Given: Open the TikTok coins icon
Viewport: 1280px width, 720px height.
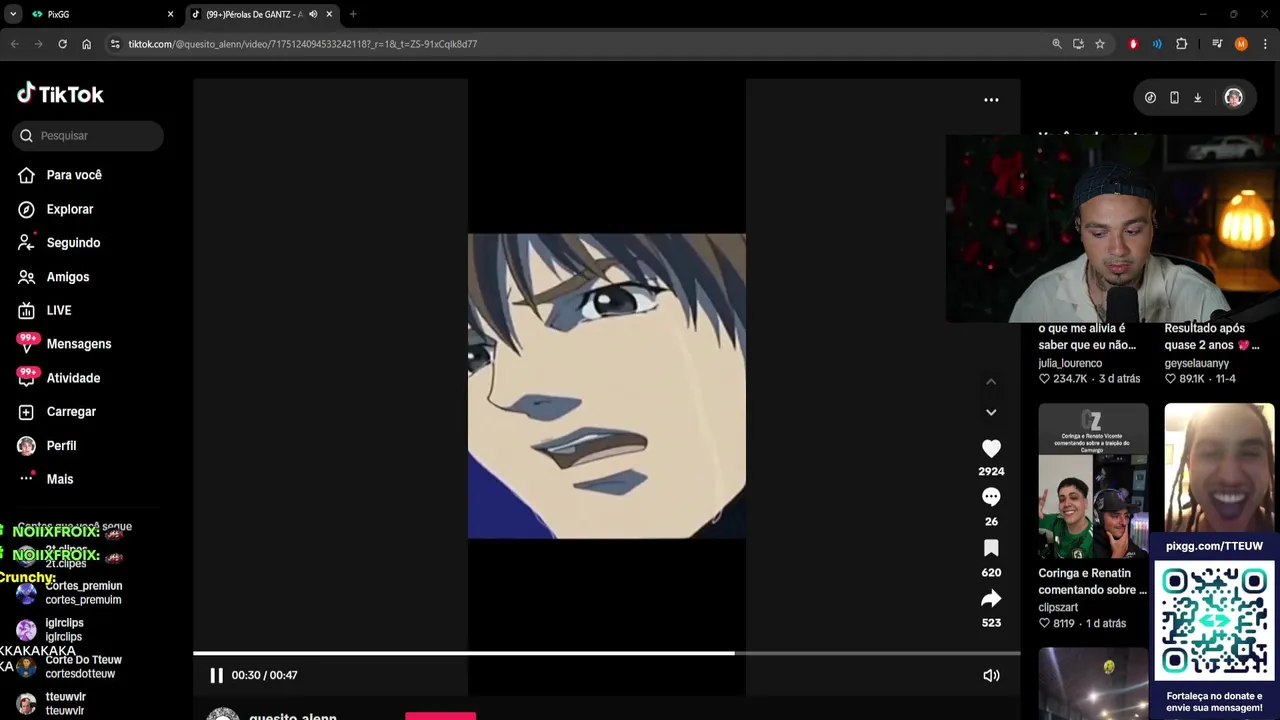Looking at the screenshot, I should point(1150,98).
